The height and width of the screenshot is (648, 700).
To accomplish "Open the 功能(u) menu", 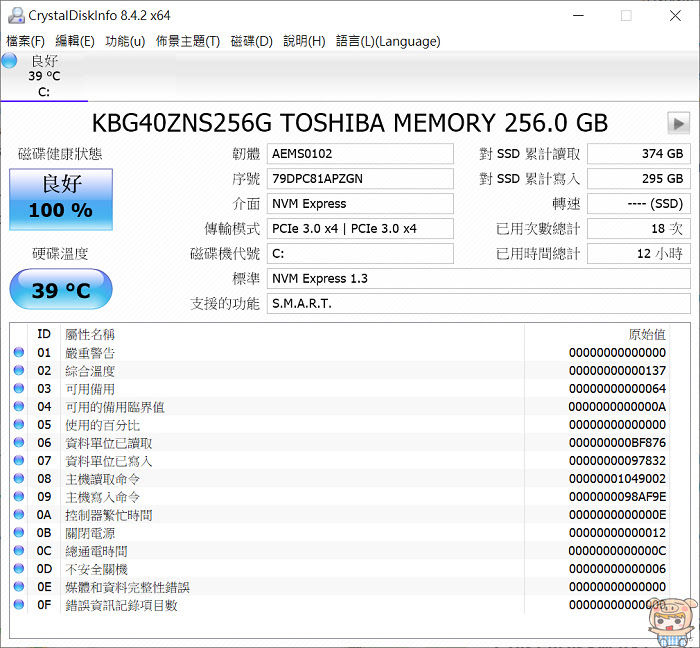I will 125,41.
